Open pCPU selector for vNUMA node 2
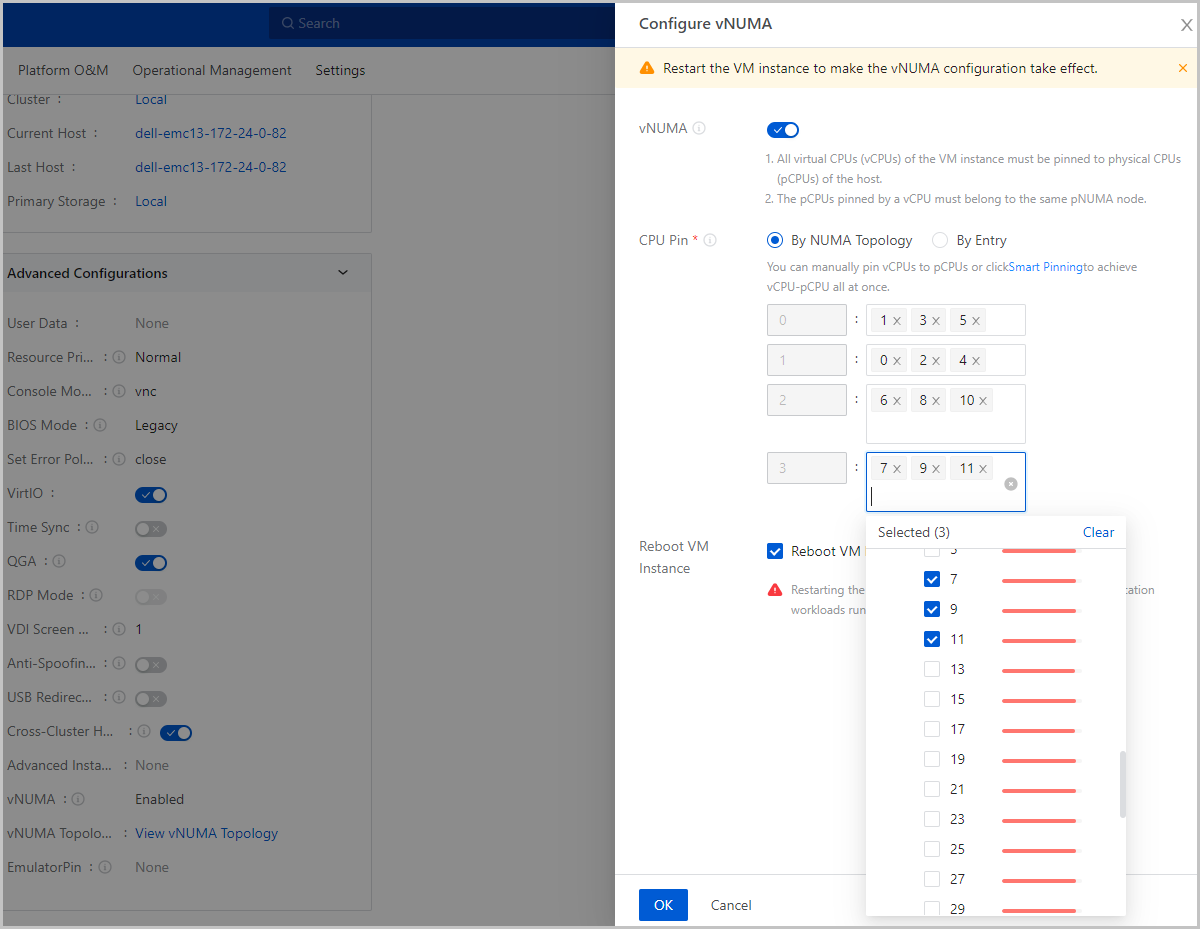 [x=946, y=414]
